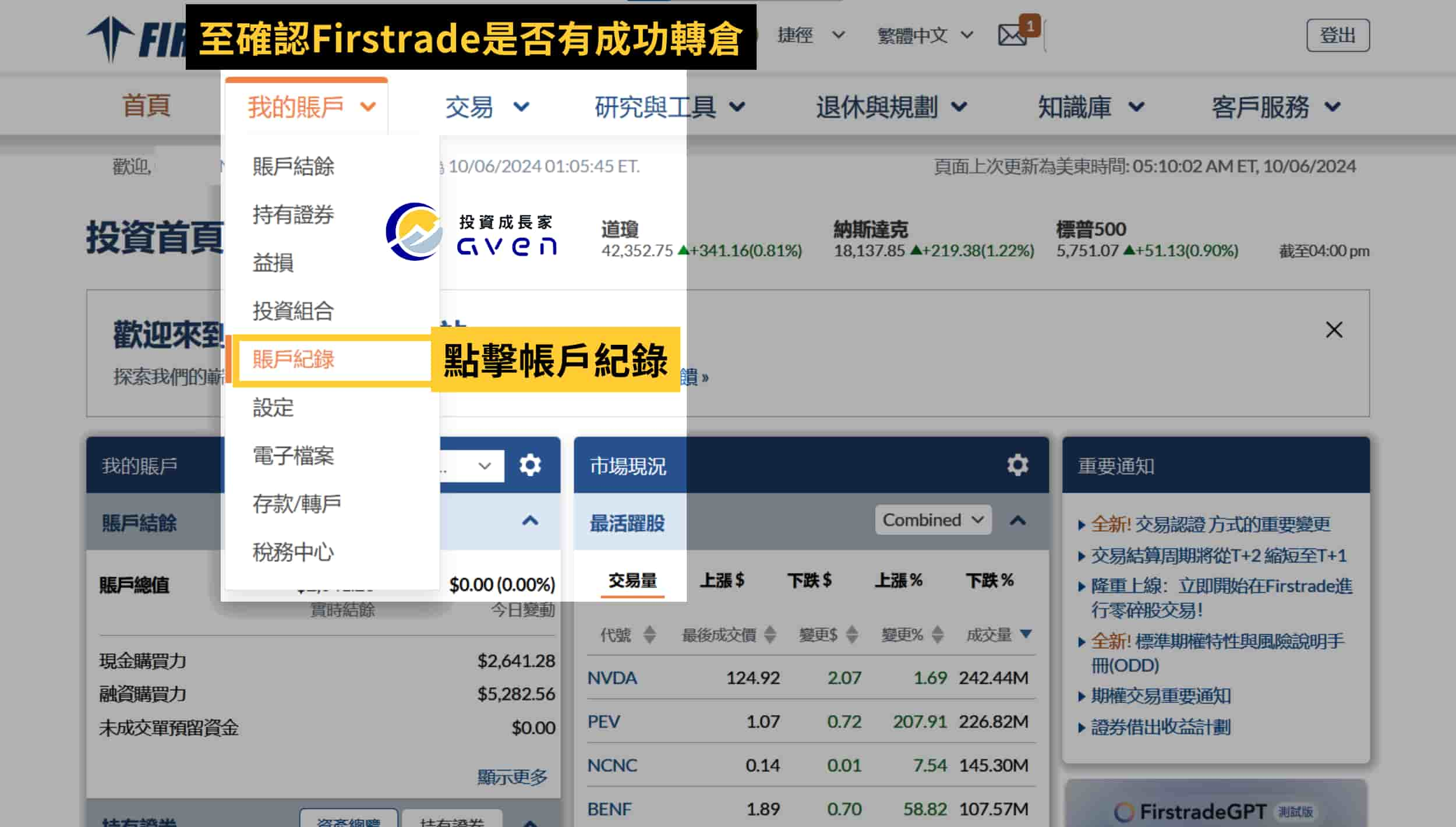1456x827 pixels.
Task: Sort table by 代號 column arrows
Action: point(649,634)
